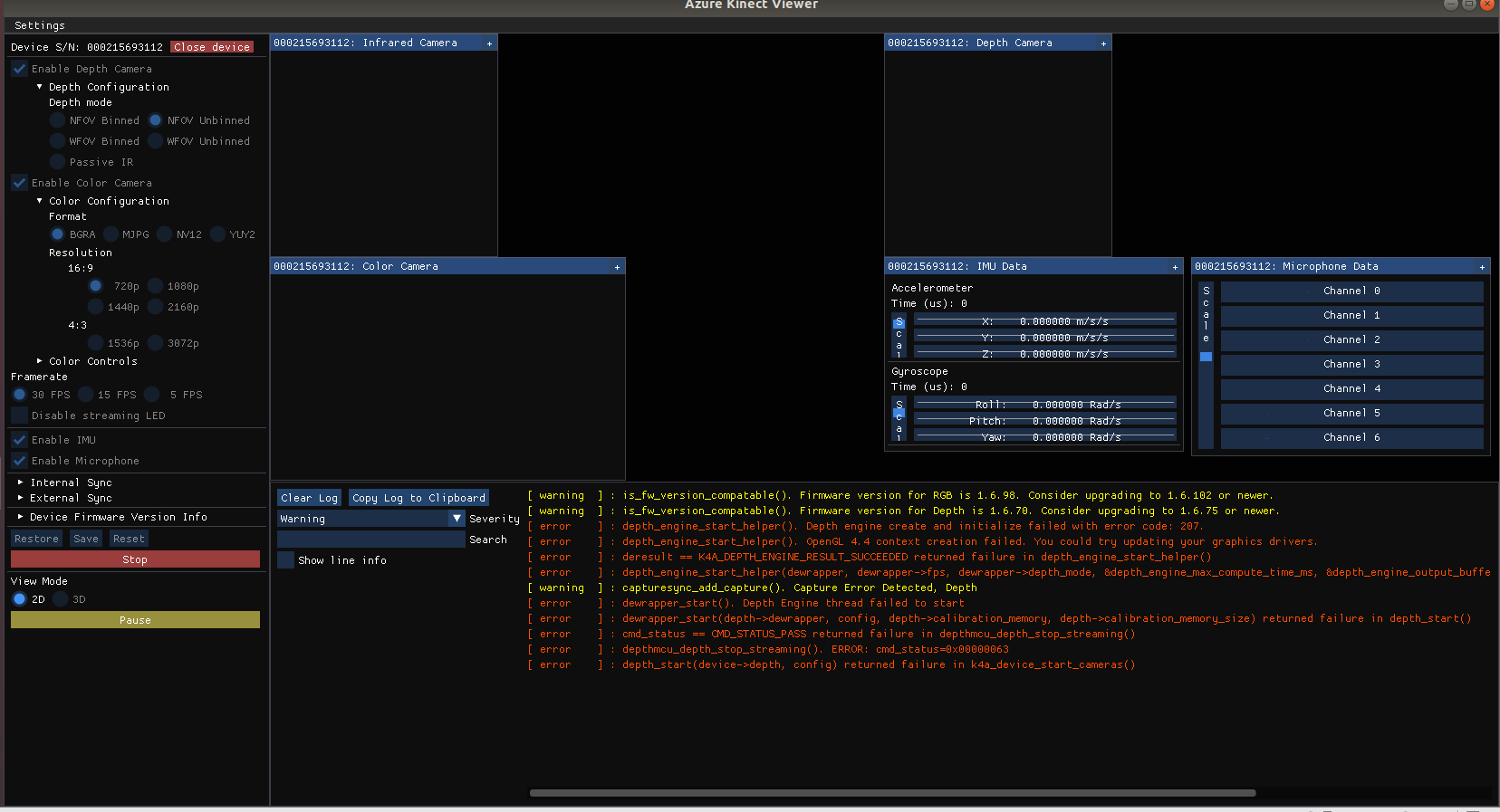Choose MJPG color format
The height and width of the screenshot is (812, 1500).
tap(111, 234)
